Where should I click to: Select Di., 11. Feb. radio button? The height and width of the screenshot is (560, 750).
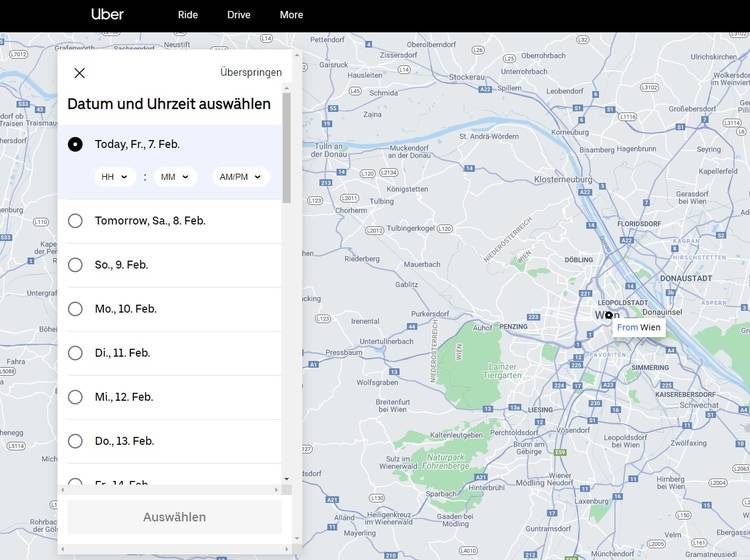coord(75,352)
